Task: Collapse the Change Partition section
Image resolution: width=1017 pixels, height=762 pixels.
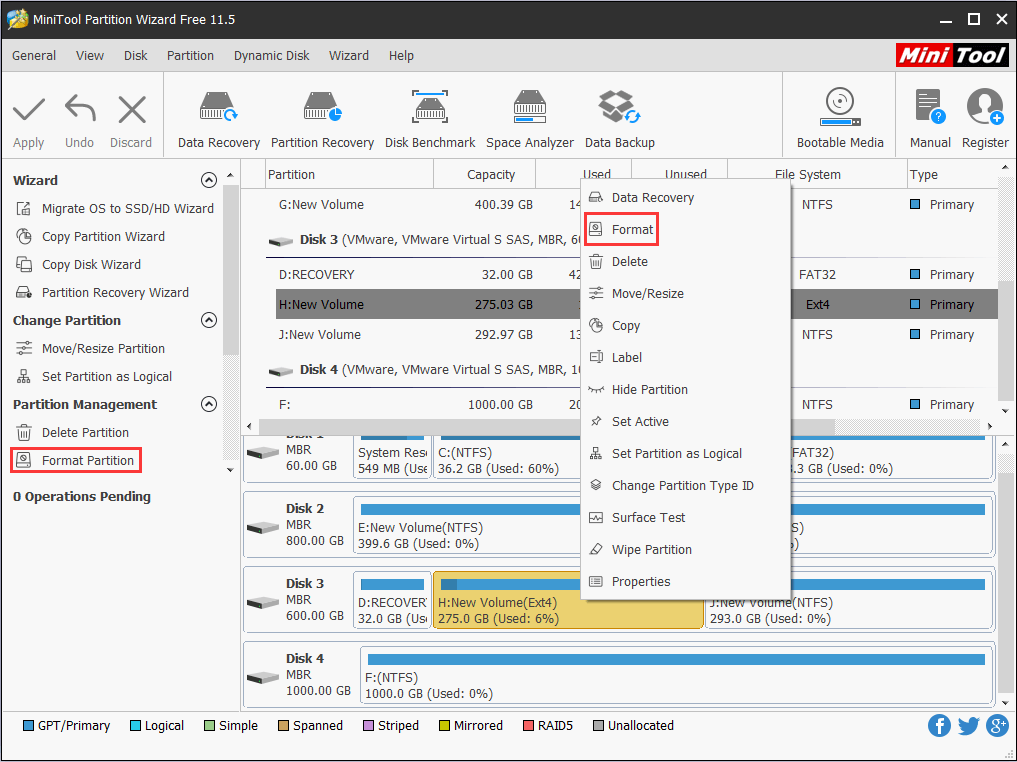Action: (x=209, y=320)
